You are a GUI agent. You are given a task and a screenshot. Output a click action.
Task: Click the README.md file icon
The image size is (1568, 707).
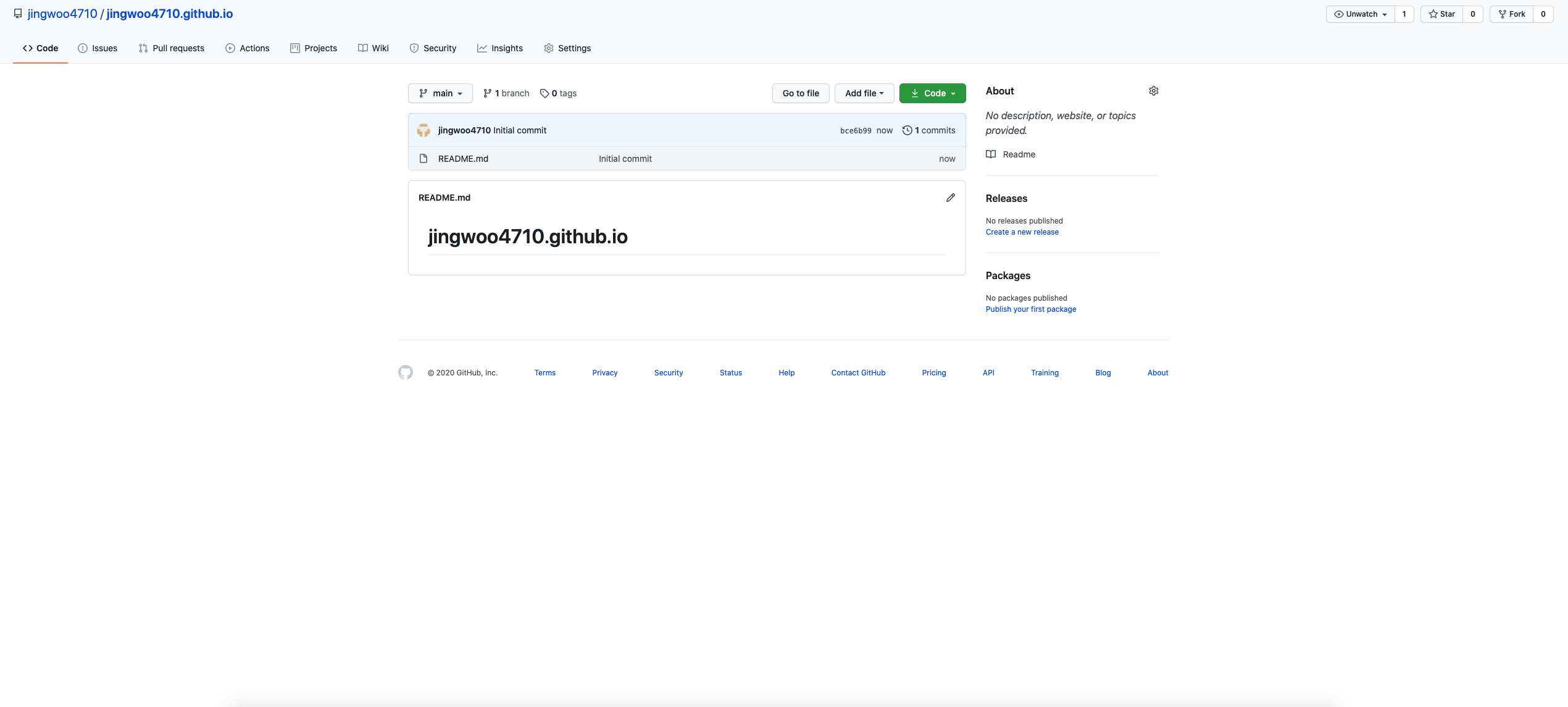[423, 159]
